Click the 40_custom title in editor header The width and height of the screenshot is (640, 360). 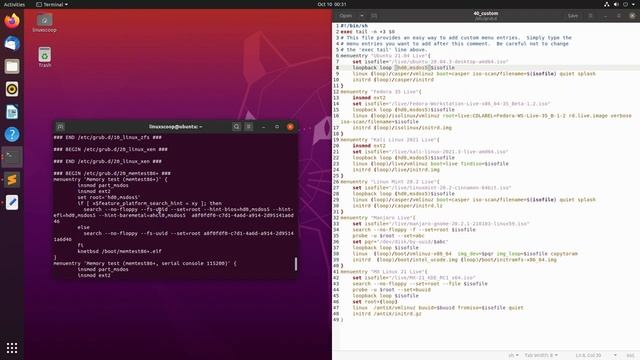pos(486,13)
